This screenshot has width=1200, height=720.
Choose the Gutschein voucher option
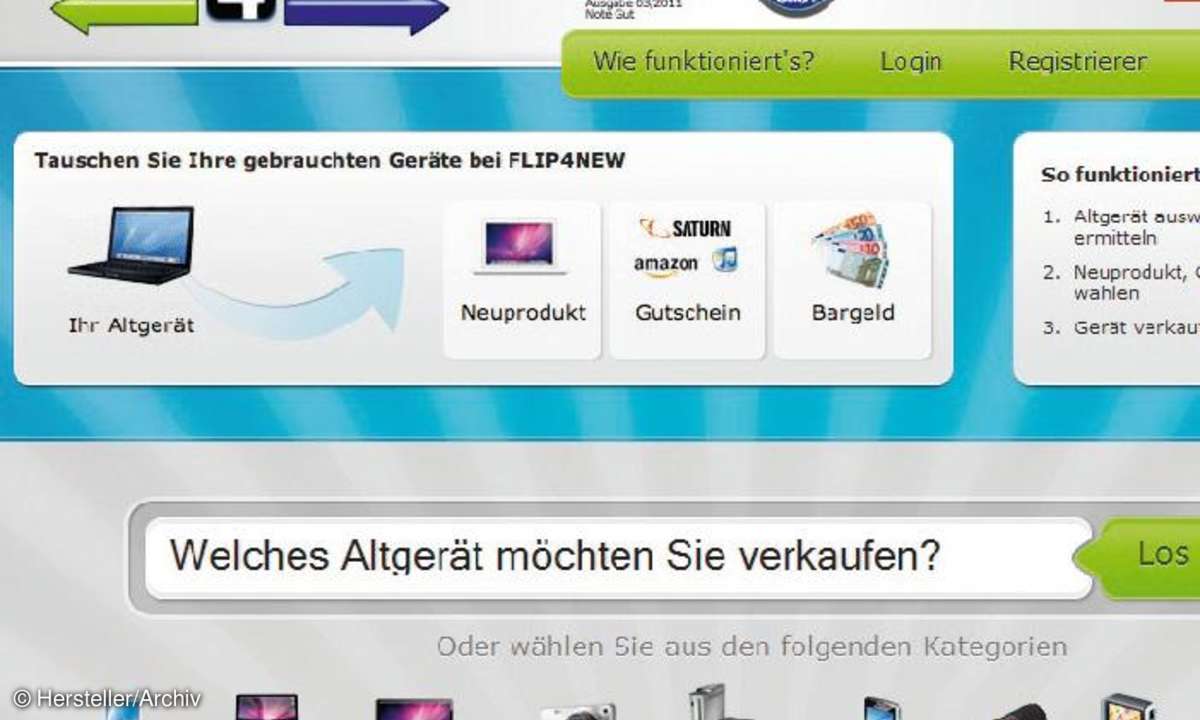coord(687,280)
